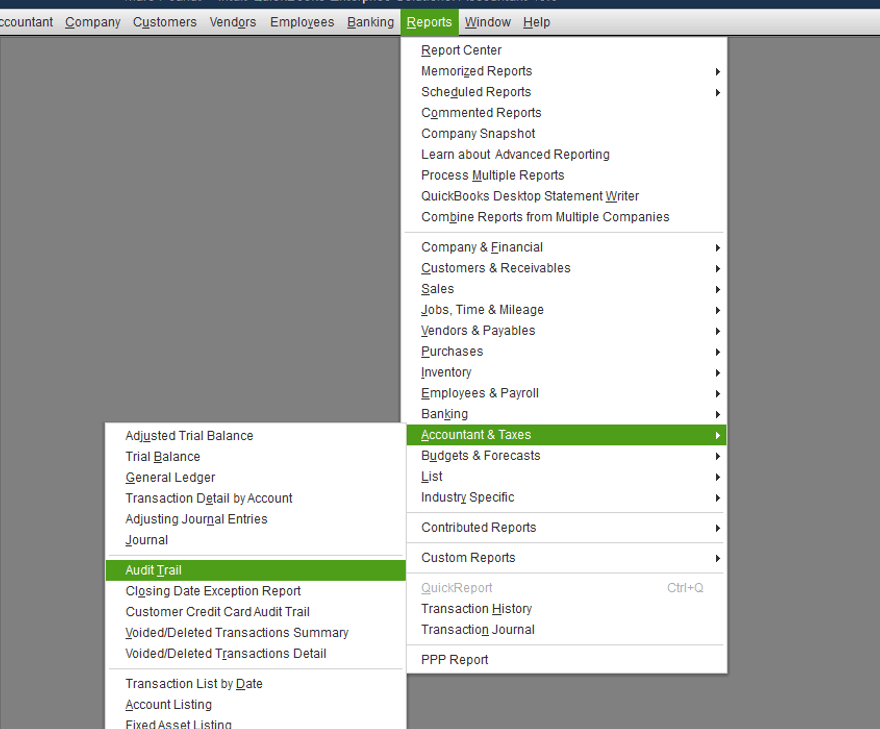The height and width of the screenshot is (729, 880).
Task: Launch QuickBooks Desktop Statement Writer
Action: point(566,196)
